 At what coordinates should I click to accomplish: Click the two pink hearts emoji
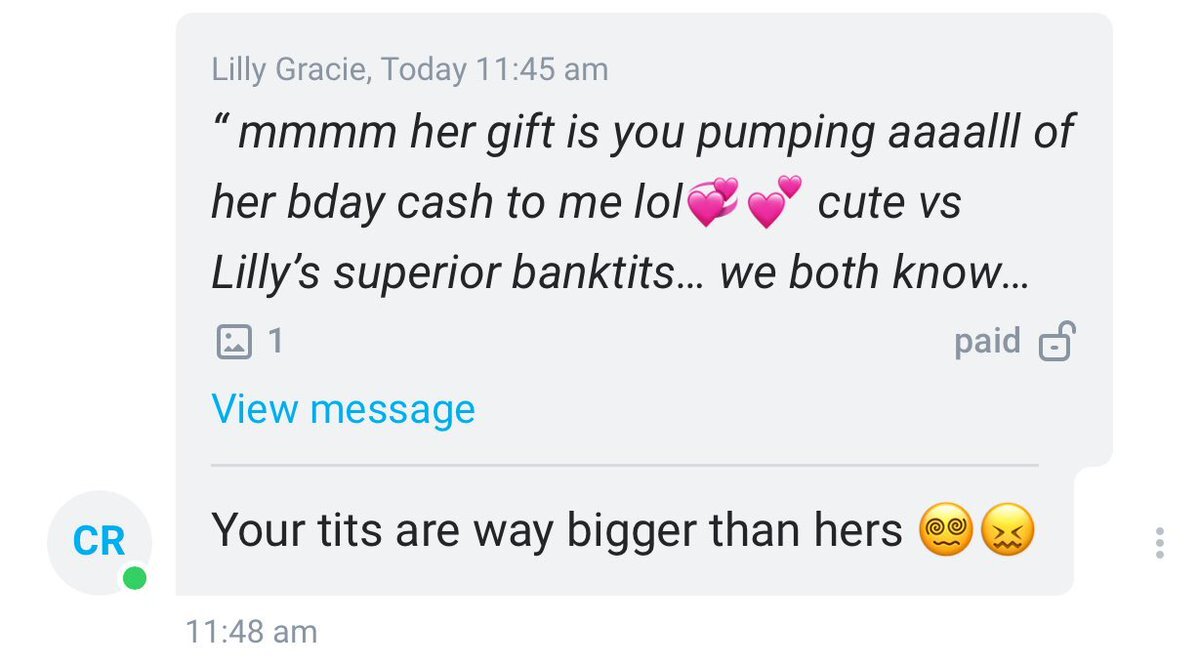(775, 202)
